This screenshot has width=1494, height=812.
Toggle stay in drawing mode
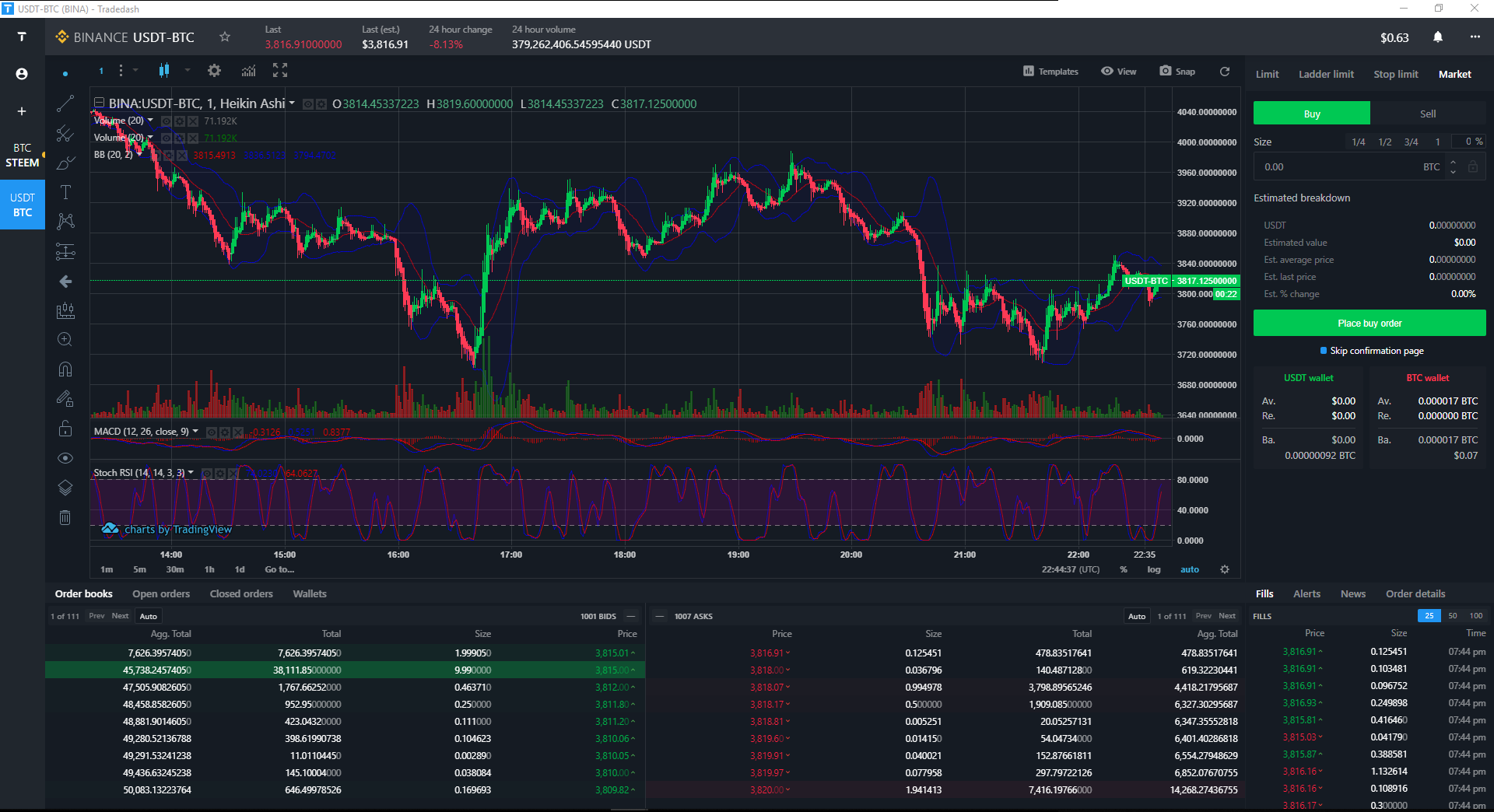pos(65,399)
